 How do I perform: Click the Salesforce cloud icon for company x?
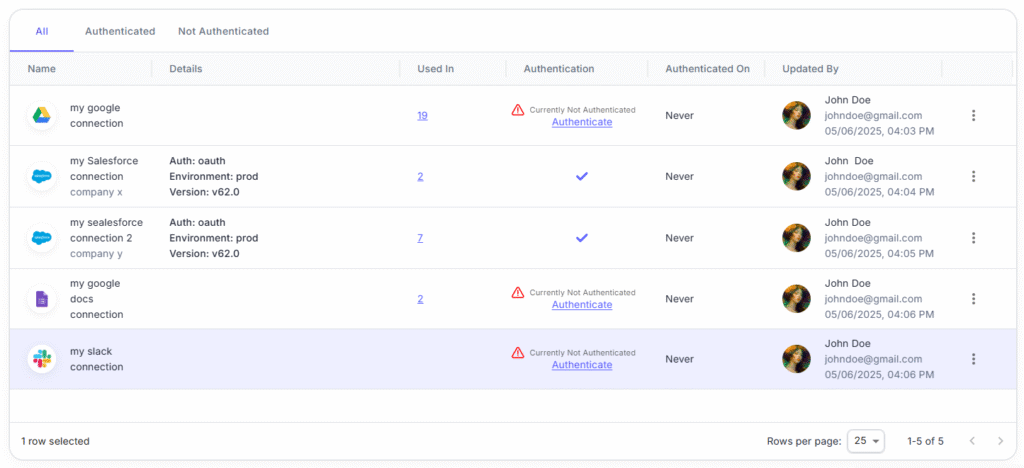coord(42,176)
